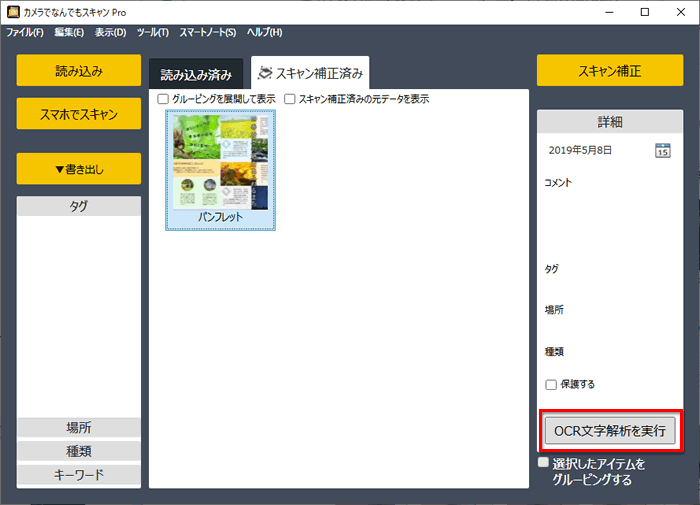Screen dimensions: 700x505
Task: Expand the キーワード section in sidebar
Action: pos(79,474)
